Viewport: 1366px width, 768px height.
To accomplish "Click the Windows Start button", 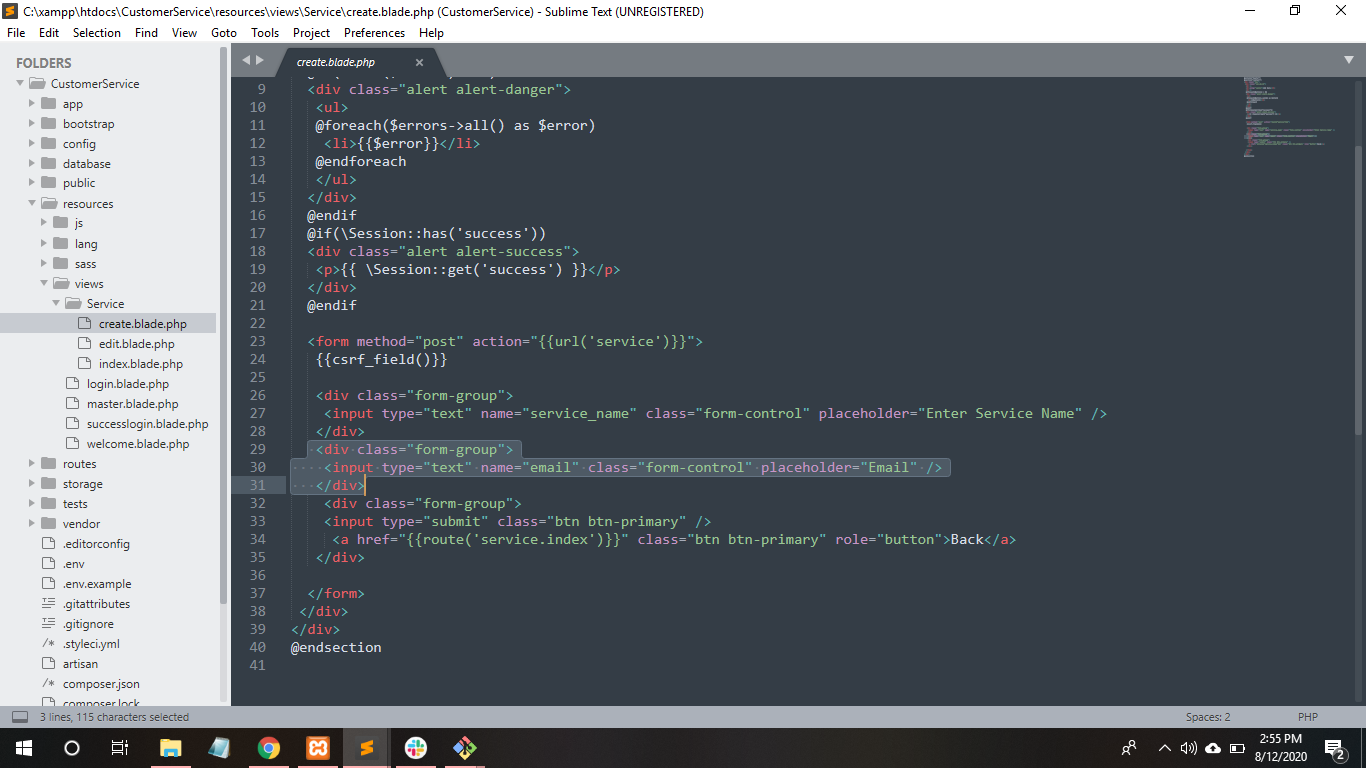I will (x=23, y=748).
